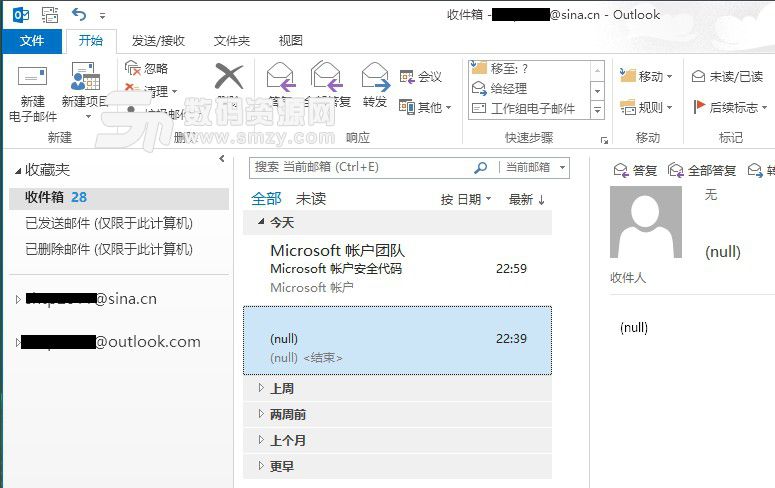
Task: Expand the sina.cn account
Action: pos(18,299)
